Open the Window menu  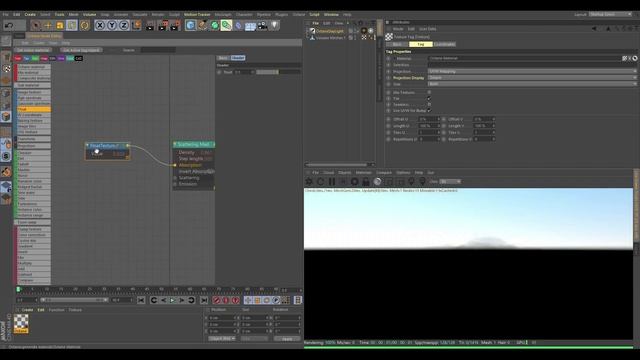pos(331,15)
